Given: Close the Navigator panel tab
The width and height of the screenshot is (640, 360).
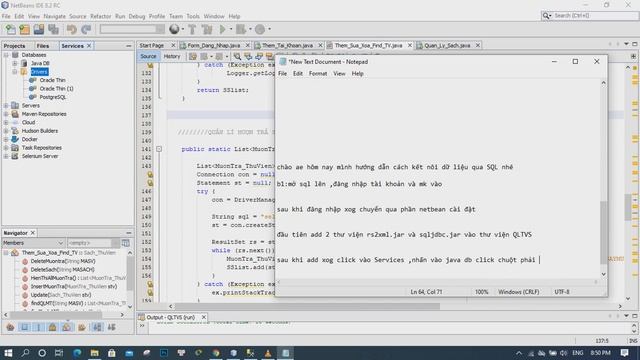Looking at the screenshot, I should coord(33,233).
